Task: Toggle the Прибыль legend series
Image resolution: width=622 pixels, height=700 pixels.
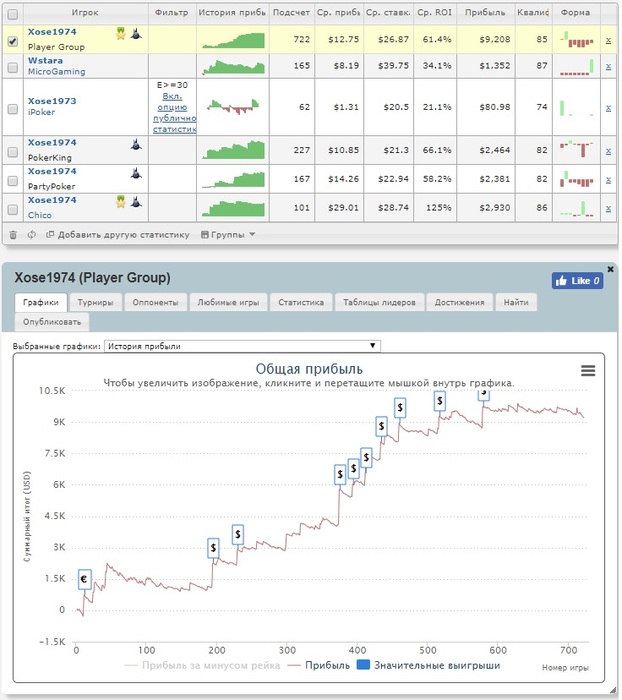Action: [x=319, y=666]
